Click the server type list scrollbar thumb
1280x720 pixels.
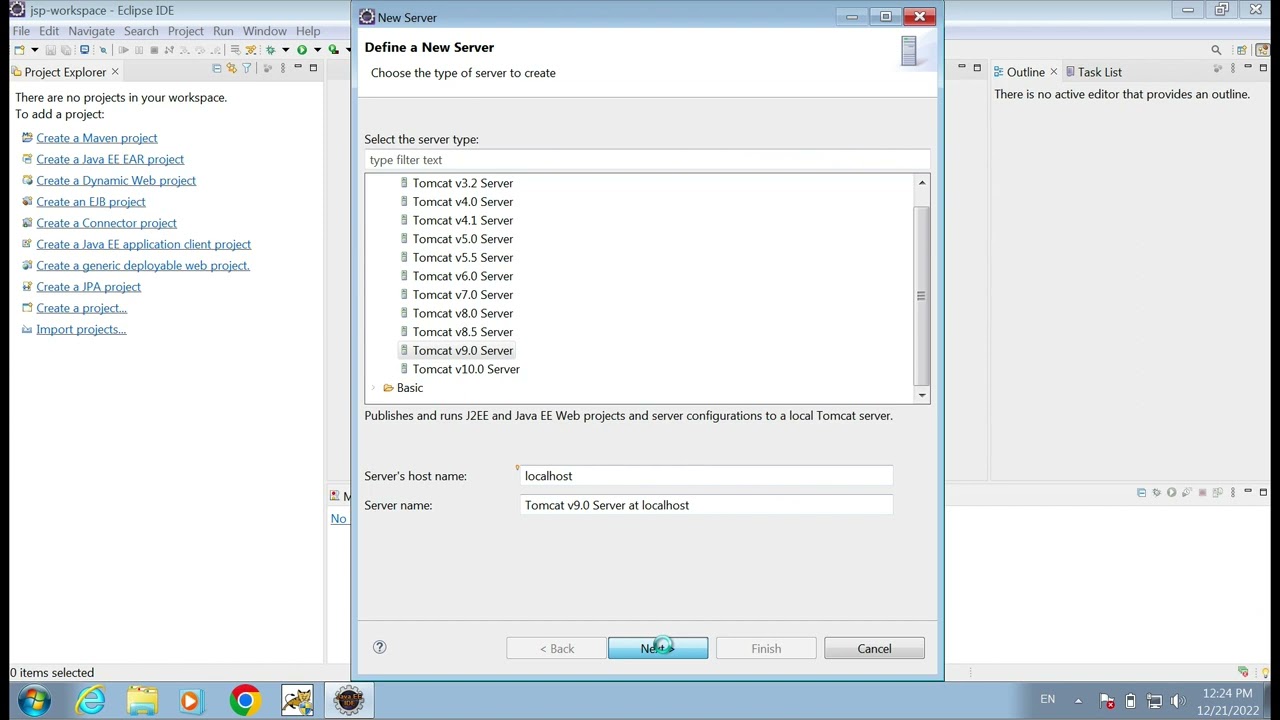922,296
